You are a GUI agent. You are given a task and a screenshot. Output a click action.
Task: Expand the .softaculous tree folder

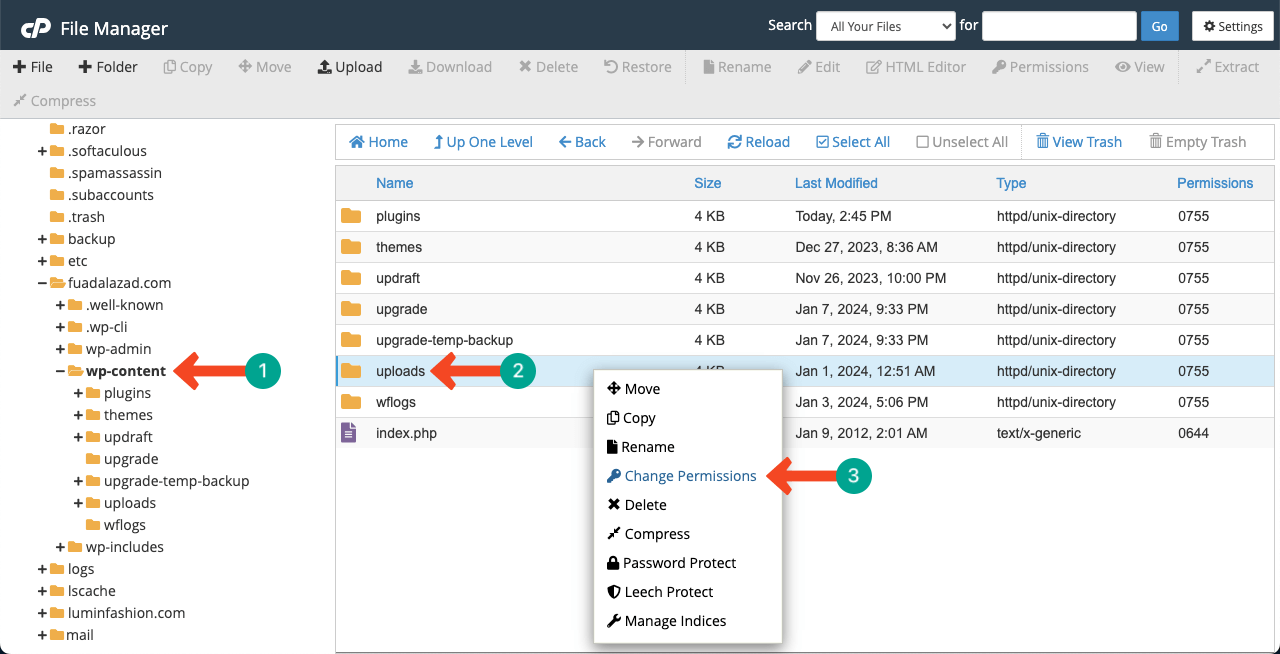coord(42,151)
